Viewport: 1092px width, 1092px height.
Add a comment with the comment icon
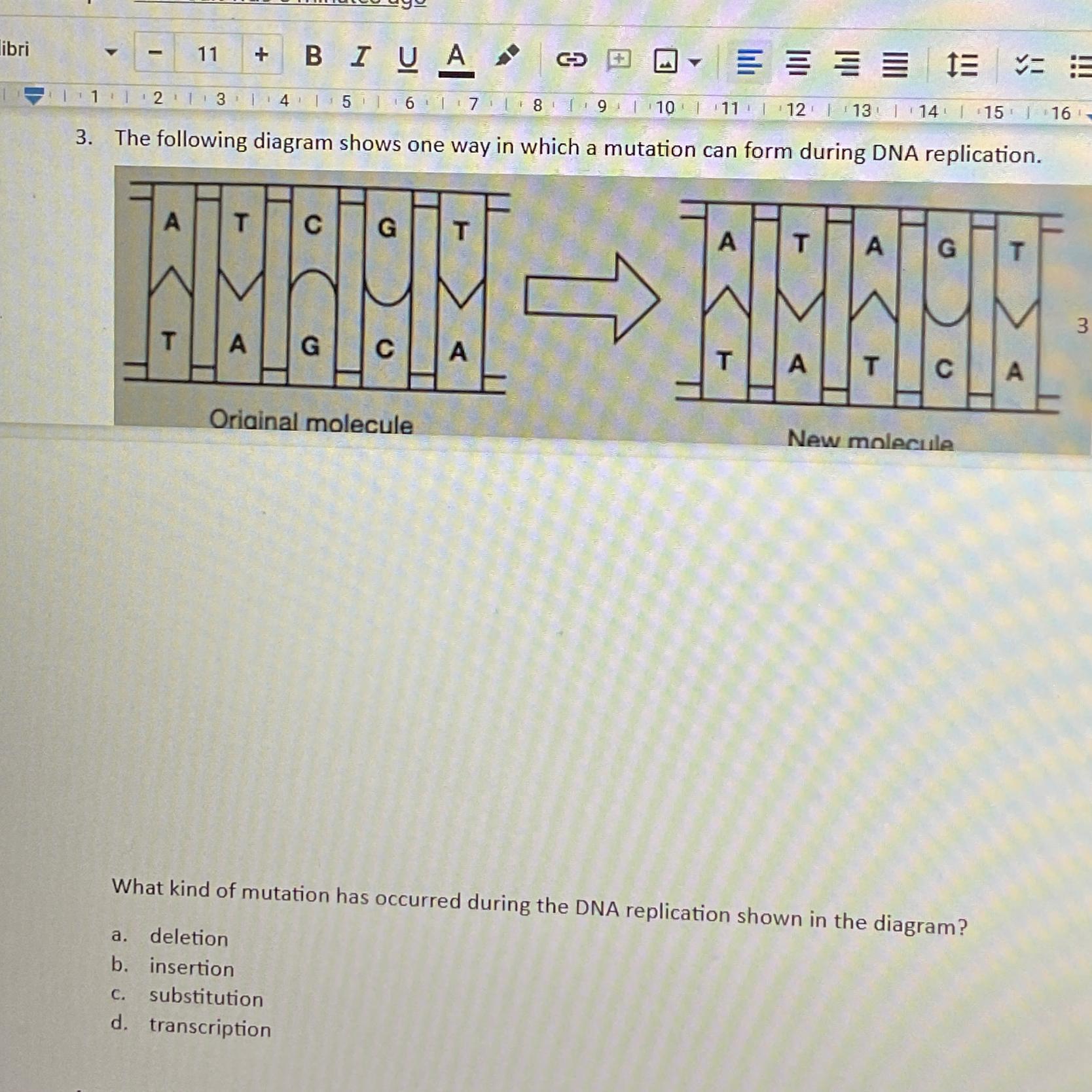pos(619,60)
